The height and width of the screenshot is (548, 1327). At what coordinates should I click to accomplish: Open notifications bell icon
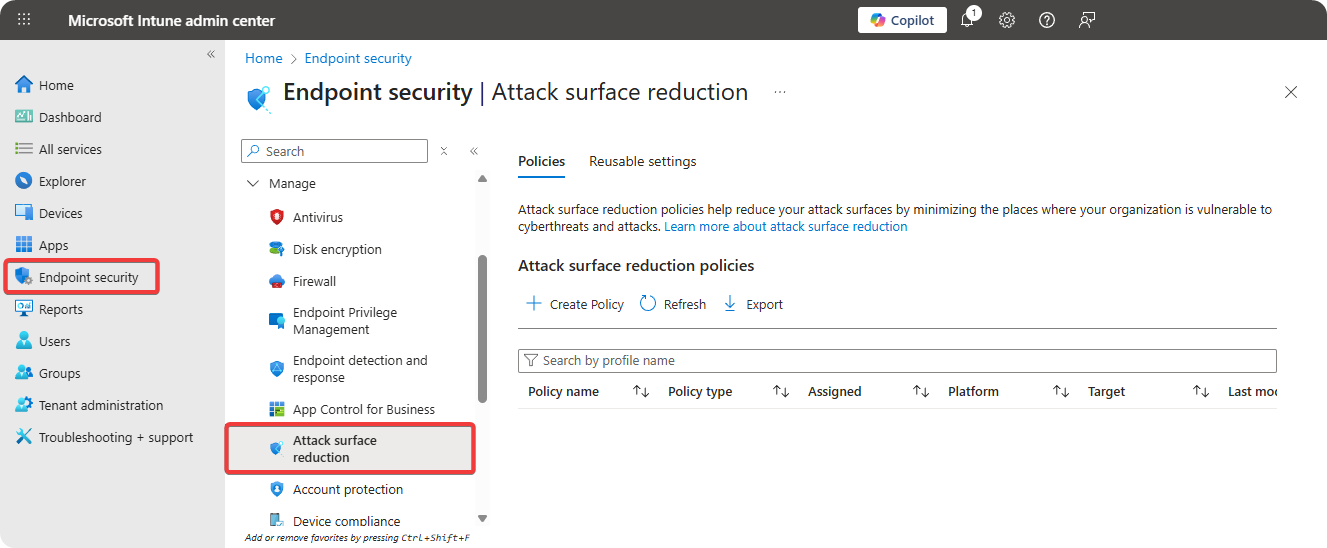pyautogui.click(x=967, y=20)
